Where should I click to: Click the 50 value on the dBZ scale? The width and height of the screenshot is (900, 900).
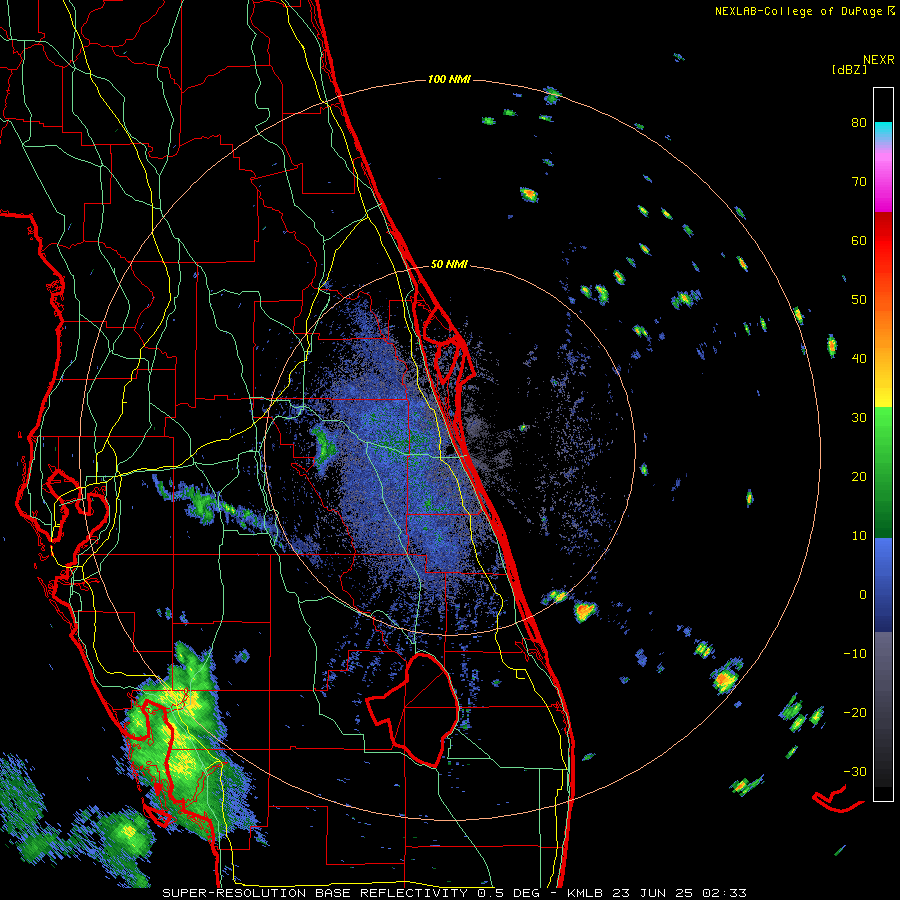859,300
